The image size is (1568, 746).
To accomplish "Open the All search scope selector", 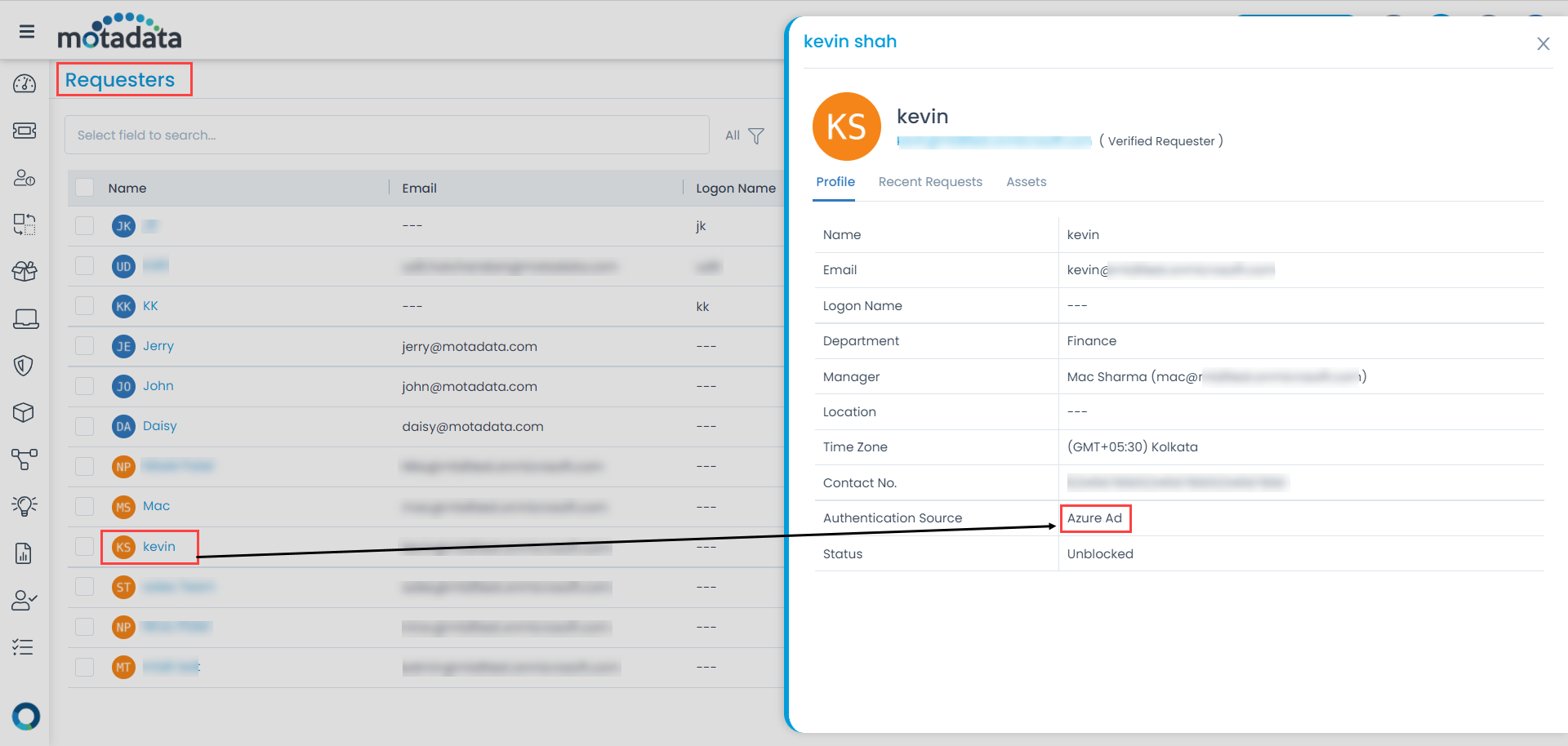I will coord(733,135).
